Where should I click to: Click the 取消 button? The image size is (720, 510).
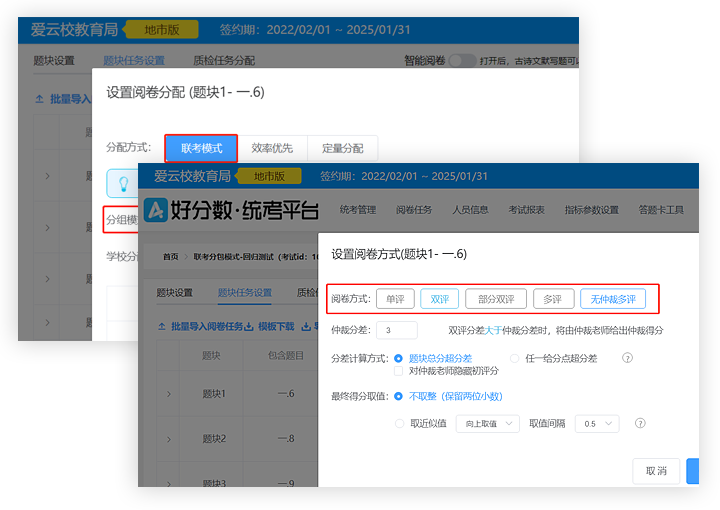coord(656,471)
